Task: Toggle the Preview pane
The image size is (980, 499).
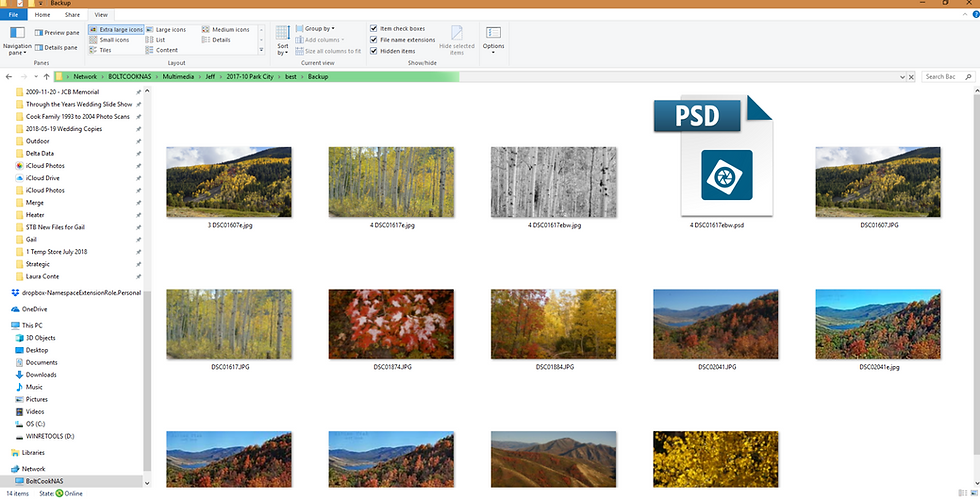Action: [58, 33]
